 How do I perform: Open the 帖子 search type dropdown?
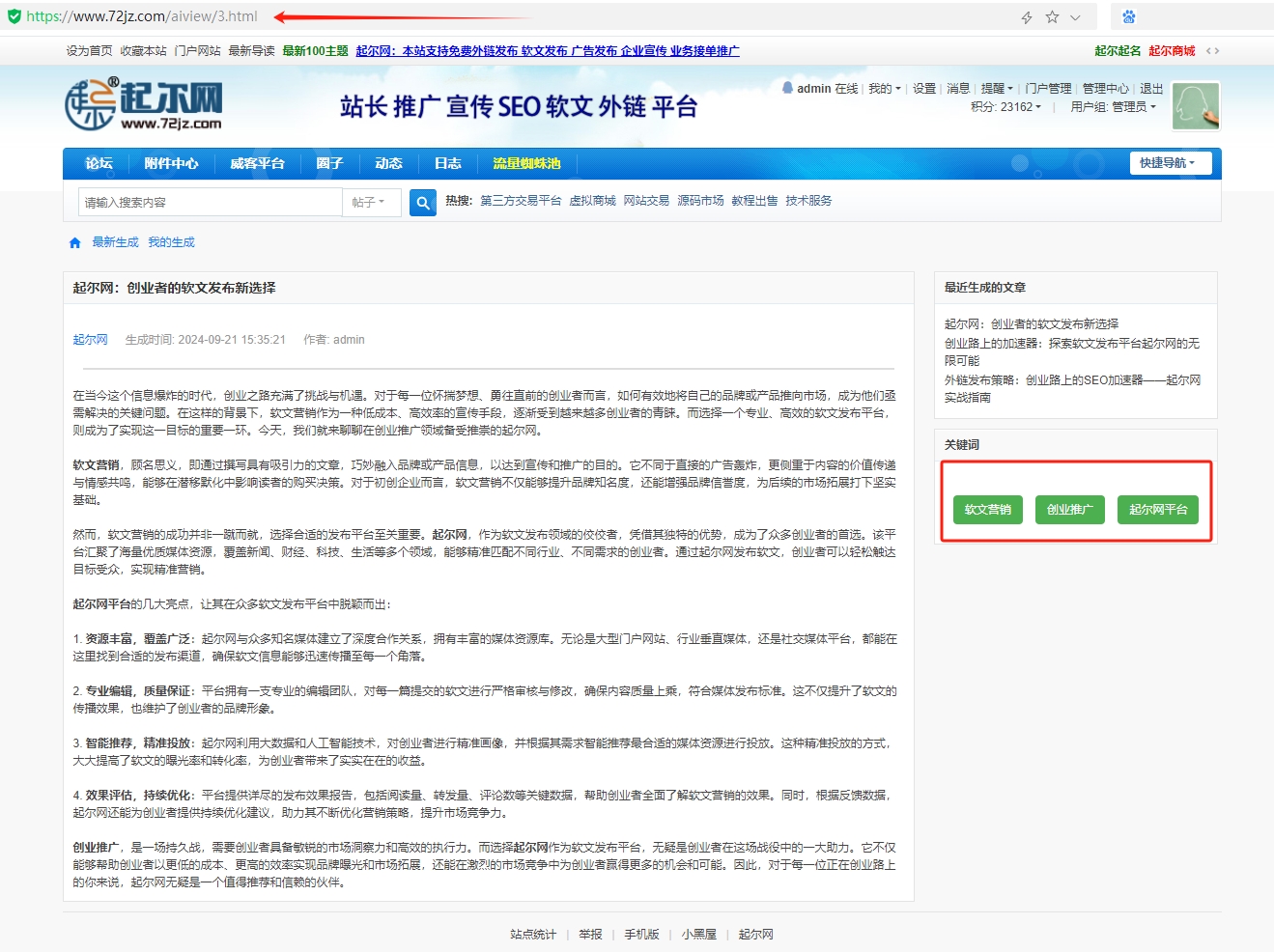(371, 202)
